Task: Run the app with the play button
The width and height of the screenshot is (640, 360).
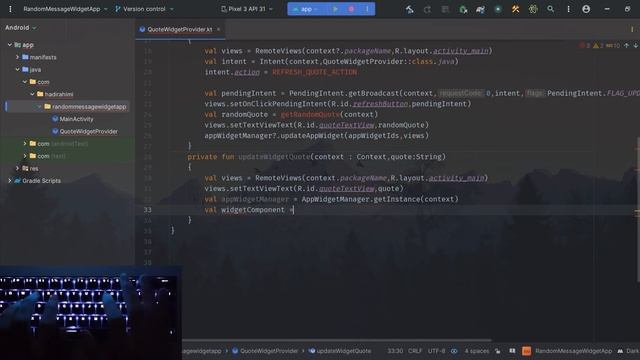Action: [x=335, y=9]
